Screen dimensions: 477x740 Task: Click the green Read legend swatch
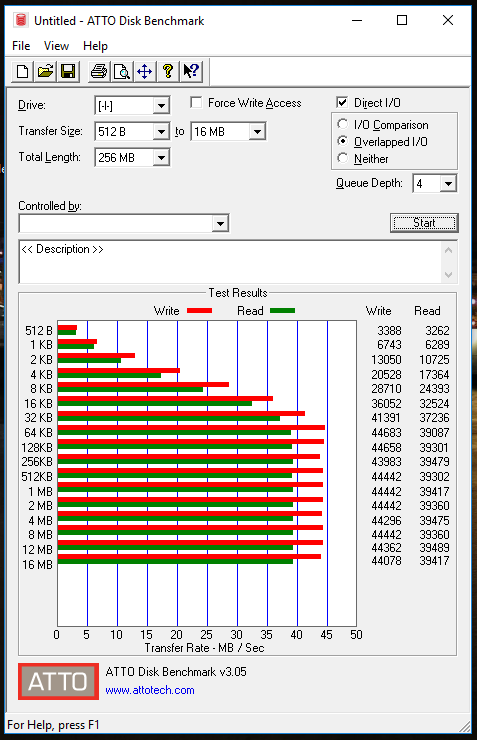(x=283, y=311)
